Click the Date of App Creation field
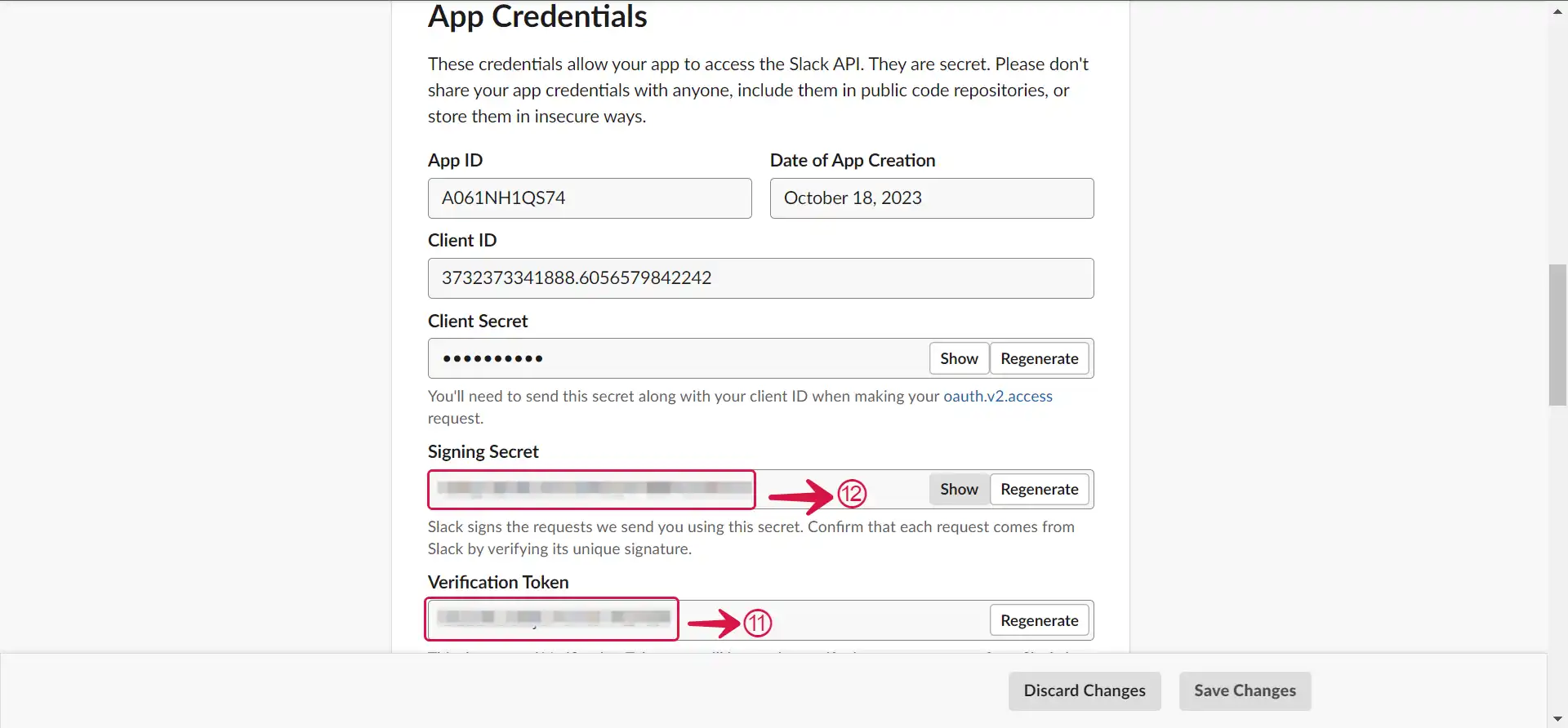1568x728 pixels. click(x=932, y=198)
